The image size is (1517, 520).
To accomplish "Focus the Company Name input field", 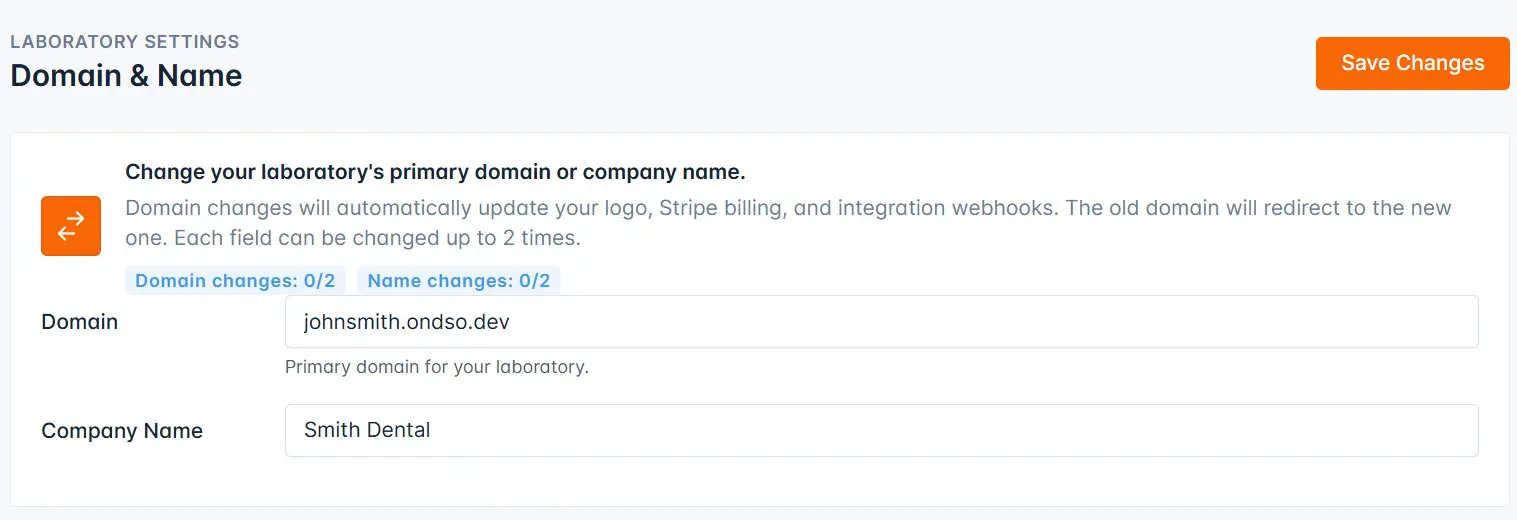I will pos(880,431).
